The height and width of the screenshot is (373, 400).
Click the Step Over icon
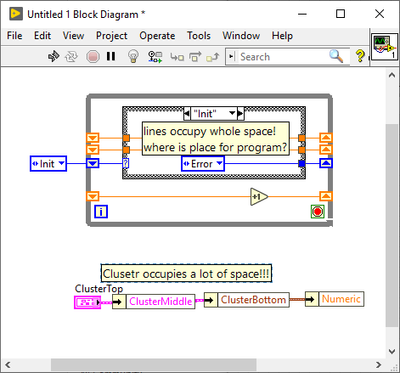(x=195, y=57)
